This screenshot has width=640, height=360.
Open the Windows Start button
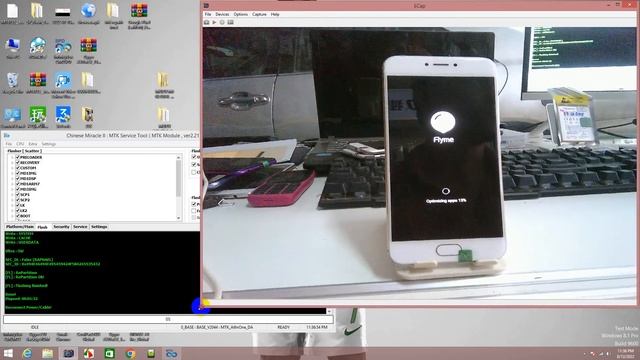(8, 353)
